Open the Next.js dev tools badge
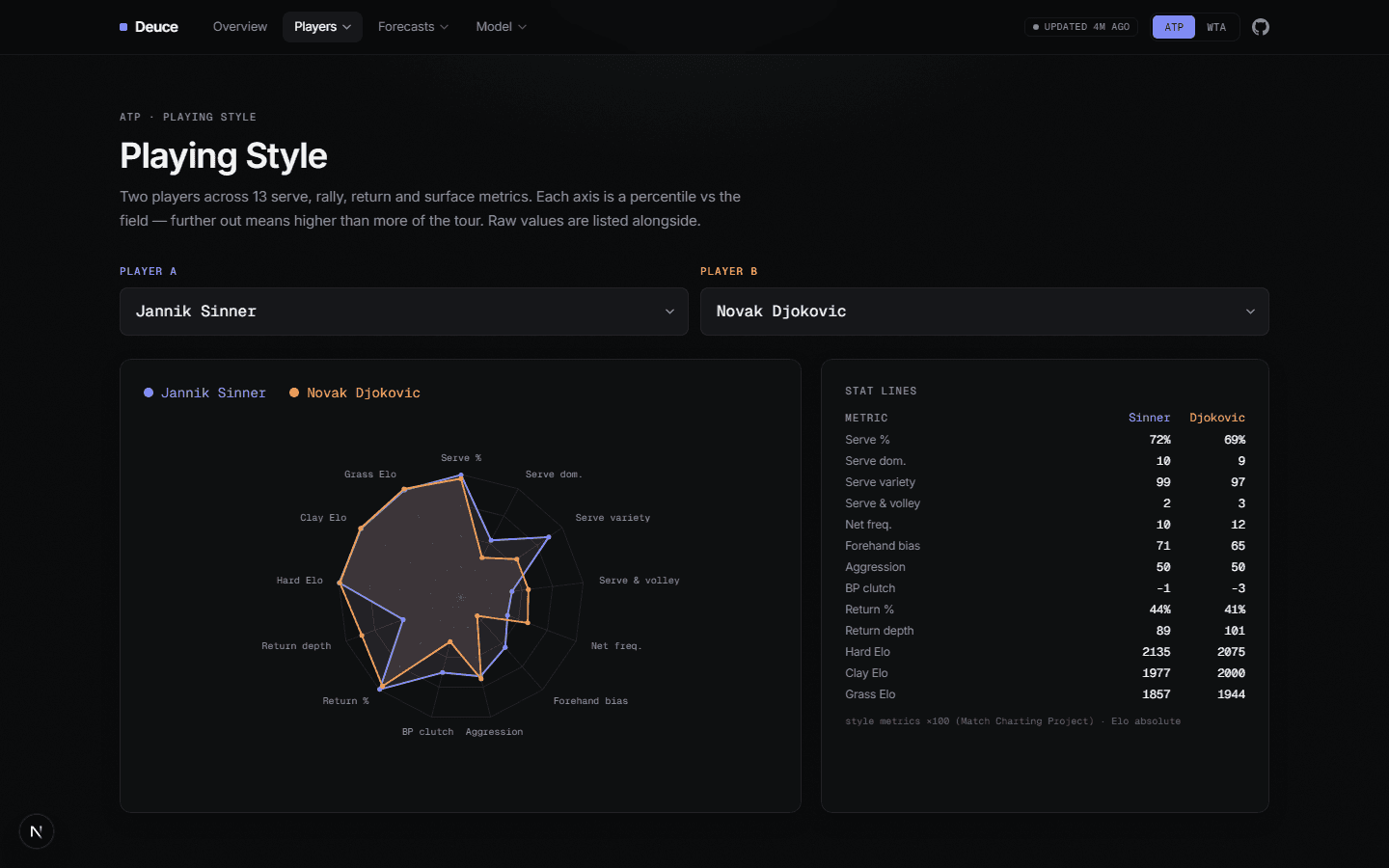Screen dimensions: 1389x868 [x=37, y=831]
